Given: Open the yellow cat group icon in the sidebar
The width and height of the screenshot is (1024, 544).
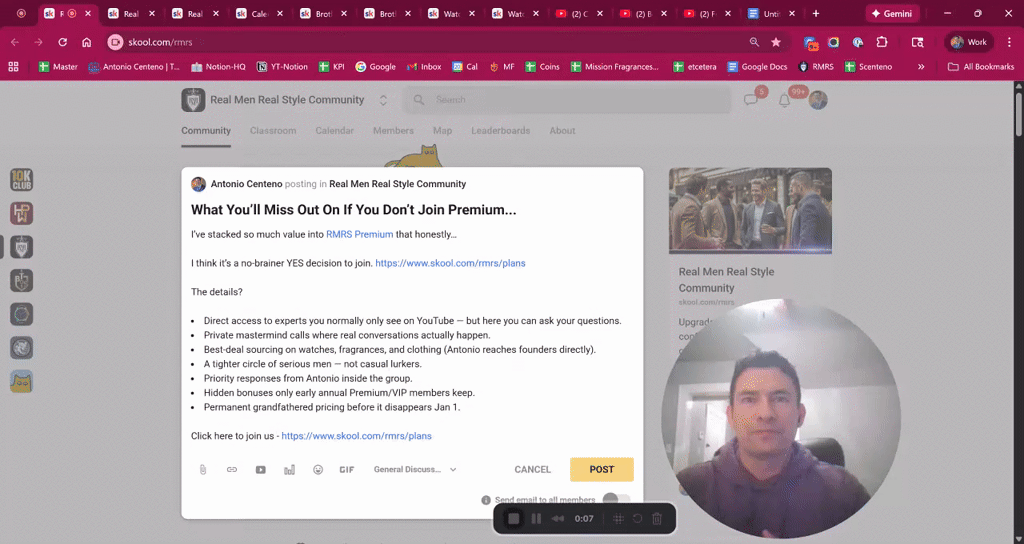Looking at the screenshot, I should click(x=22, y=382).
